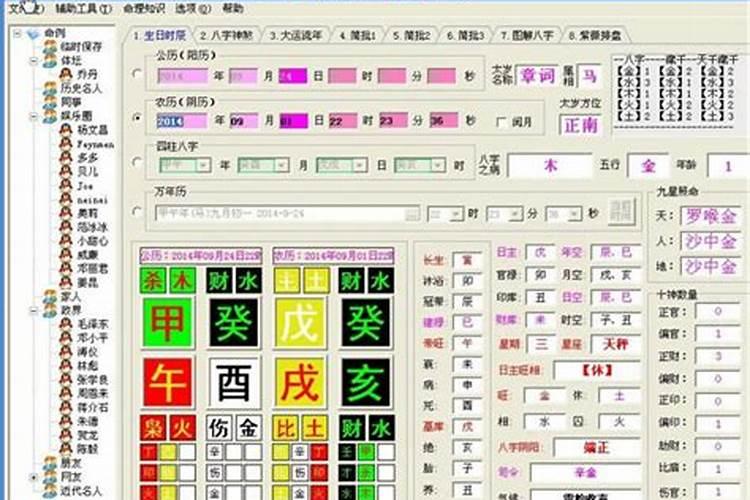Viewport: 750px width, 500px height.
Task: Open the 帮助 menu
Action: 233,8
